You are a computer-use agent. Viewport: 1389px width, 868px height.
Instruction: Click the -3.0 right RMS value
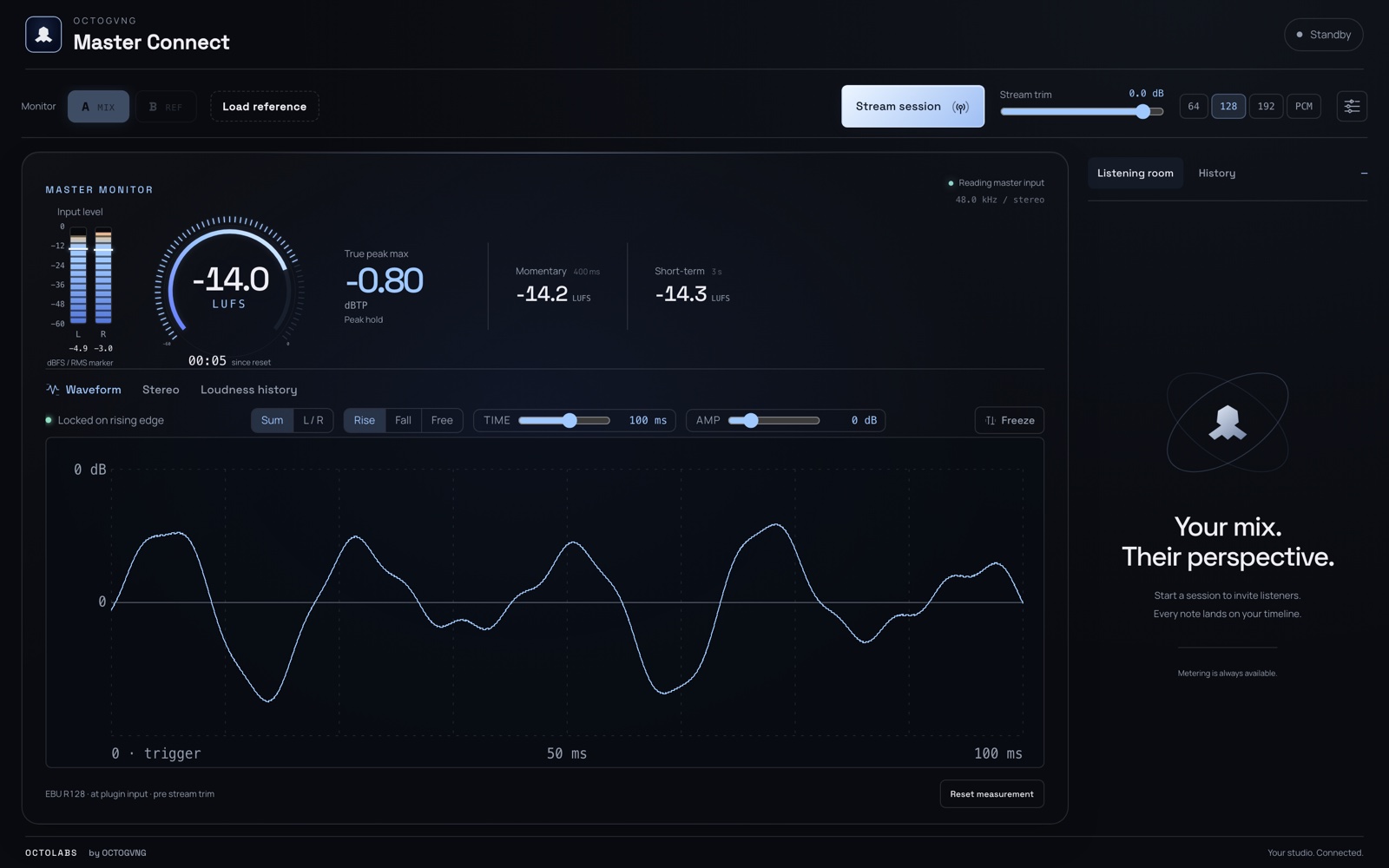click(103, 348)
